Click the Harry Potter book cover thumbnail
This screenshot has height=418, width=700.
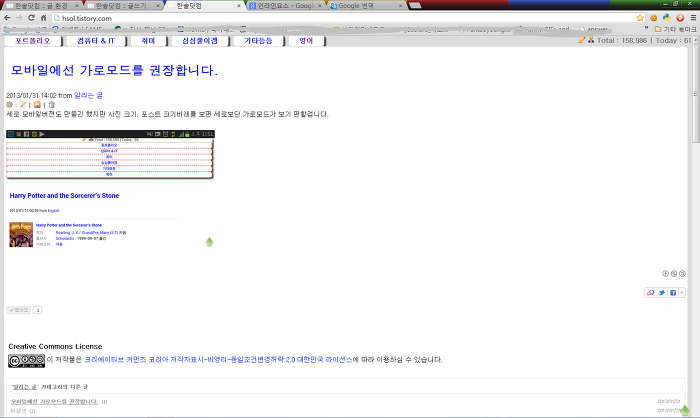(21, 234)
